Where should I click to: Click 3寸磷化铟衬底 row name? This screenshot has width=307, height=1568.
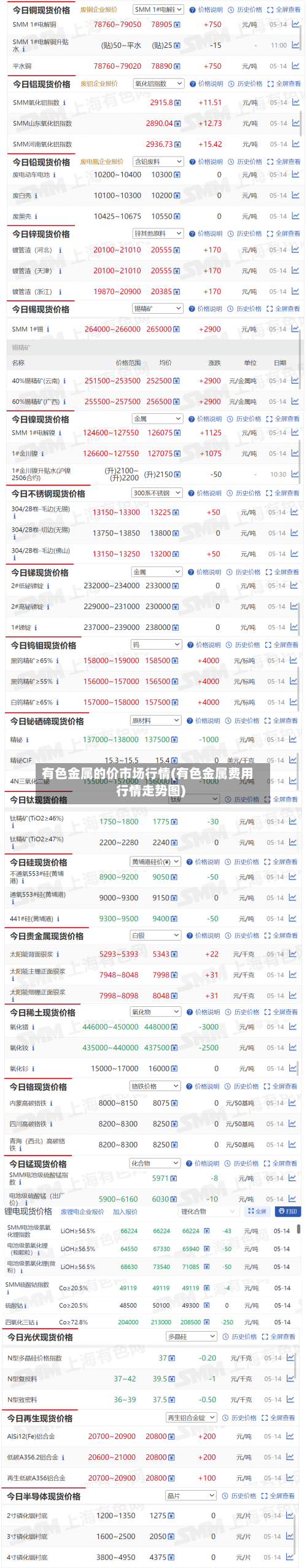tap(27, 1537)
